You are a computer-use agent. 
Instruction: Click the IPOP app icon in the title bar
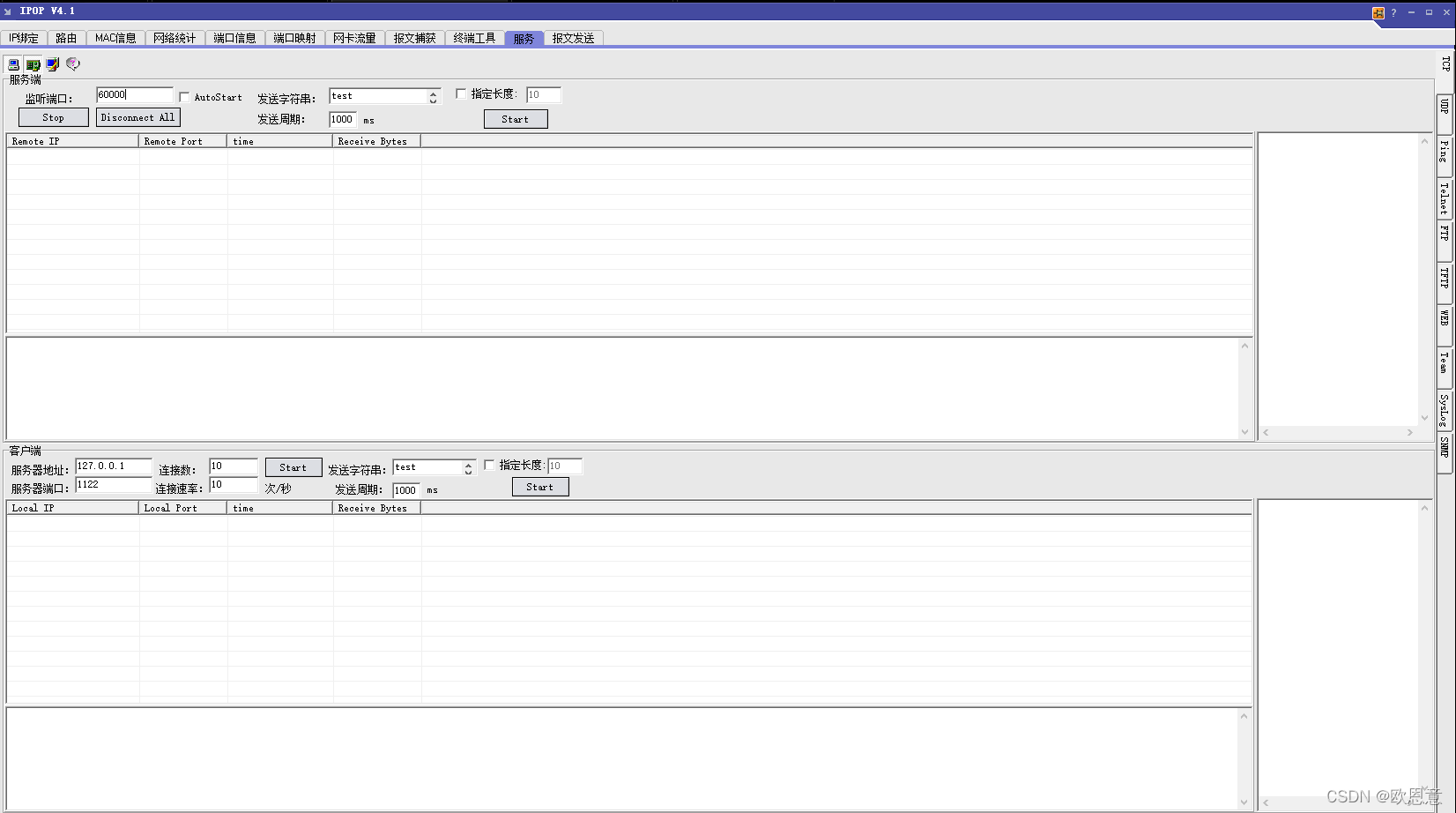(8, 11)
